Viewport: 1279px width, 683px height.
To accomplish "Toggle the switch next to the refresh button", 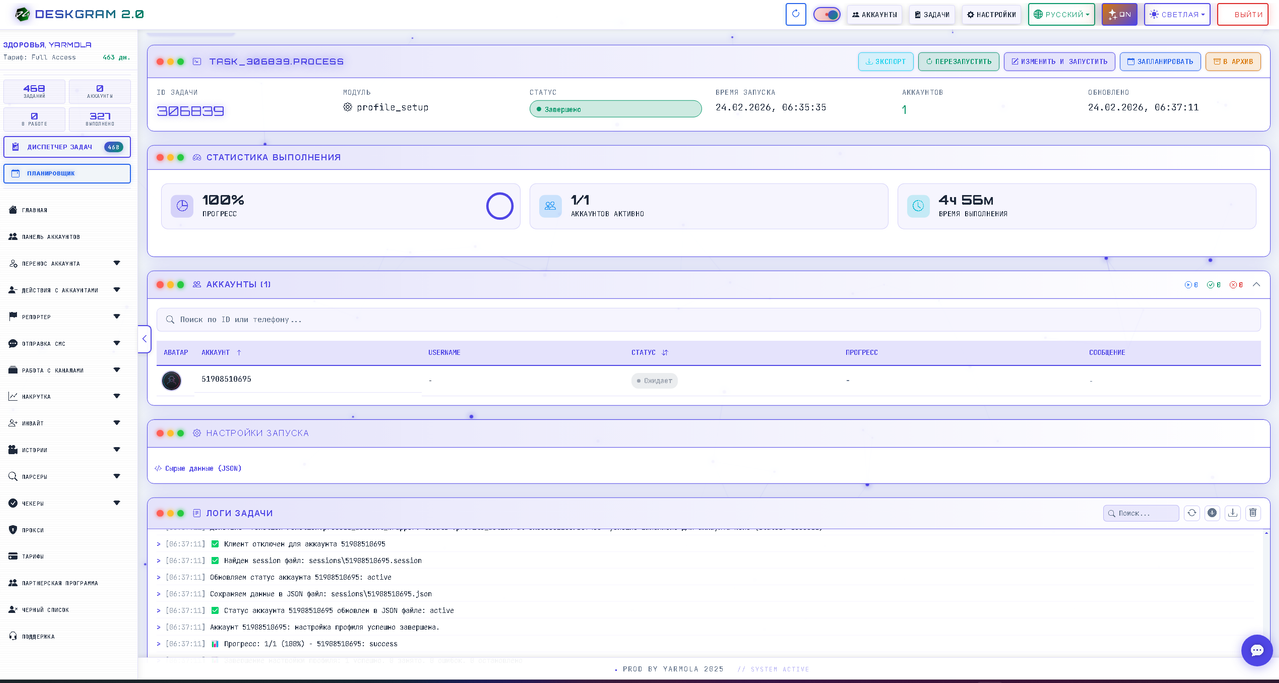I will tap(826, 15).
